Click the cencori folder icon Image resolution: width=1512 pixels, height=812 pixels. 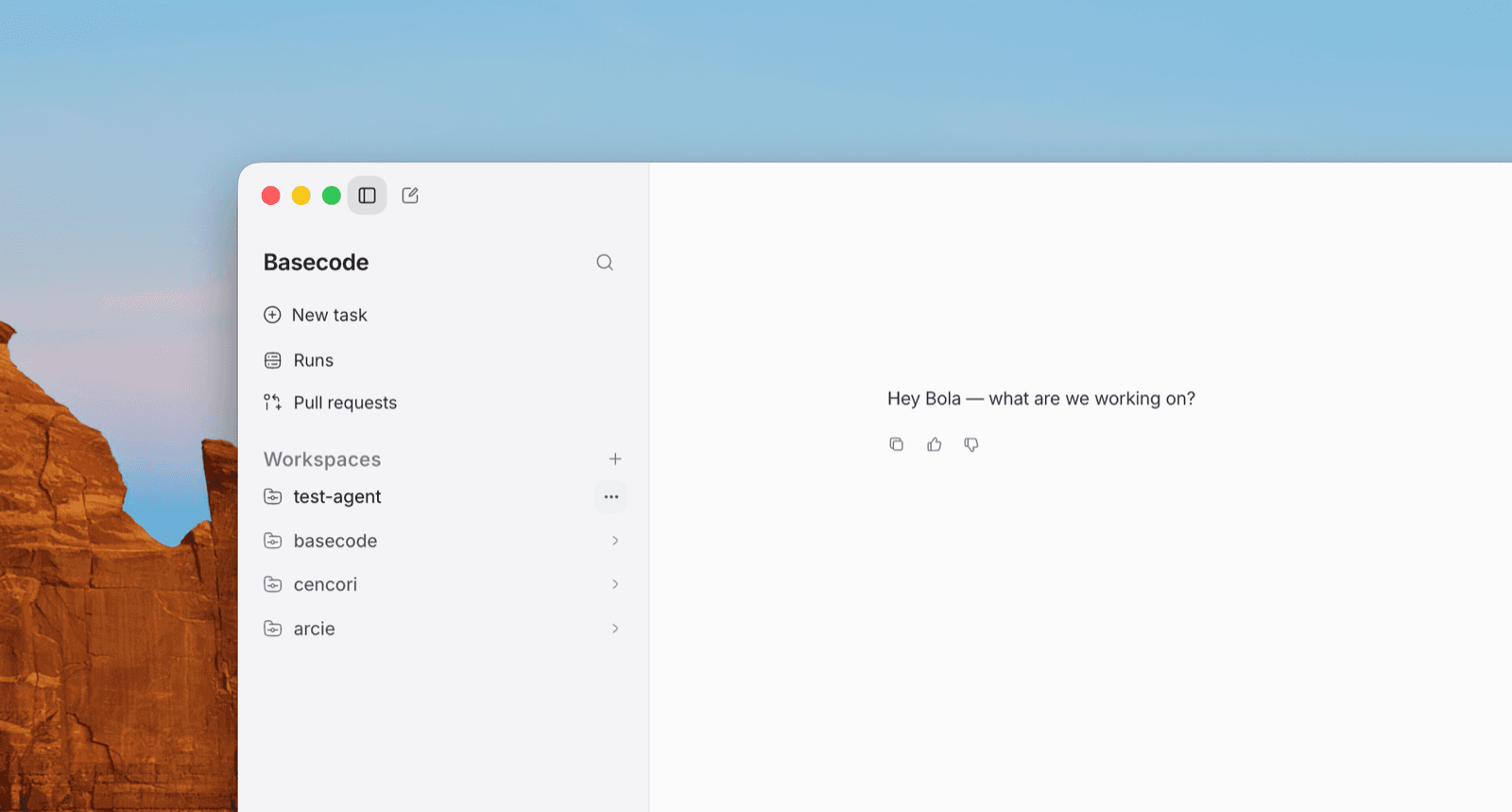click(x=272, y=584)
